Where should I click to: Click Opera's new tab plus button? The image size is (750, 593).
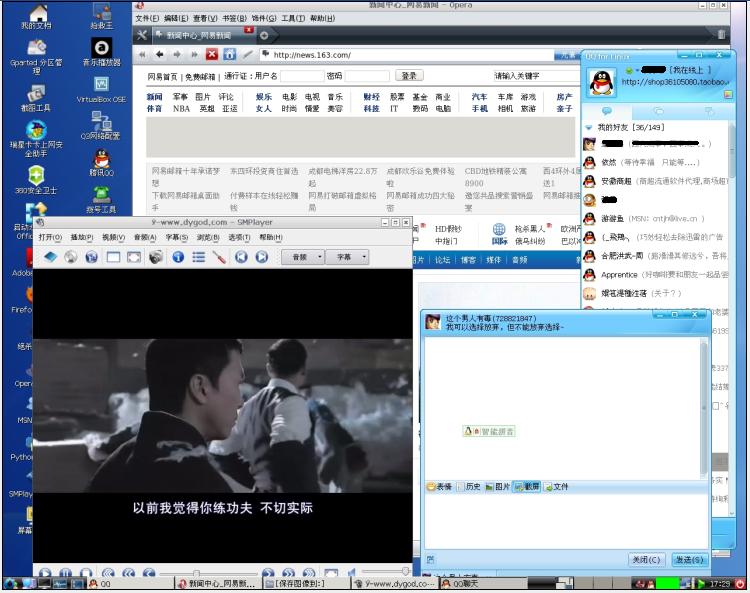[264, 35]
